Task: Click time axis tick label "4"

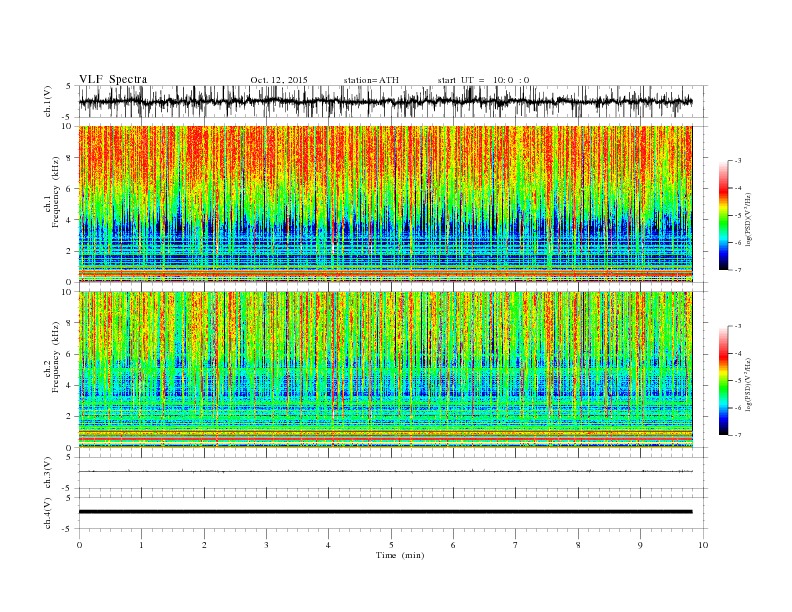Action: point(329,545)
